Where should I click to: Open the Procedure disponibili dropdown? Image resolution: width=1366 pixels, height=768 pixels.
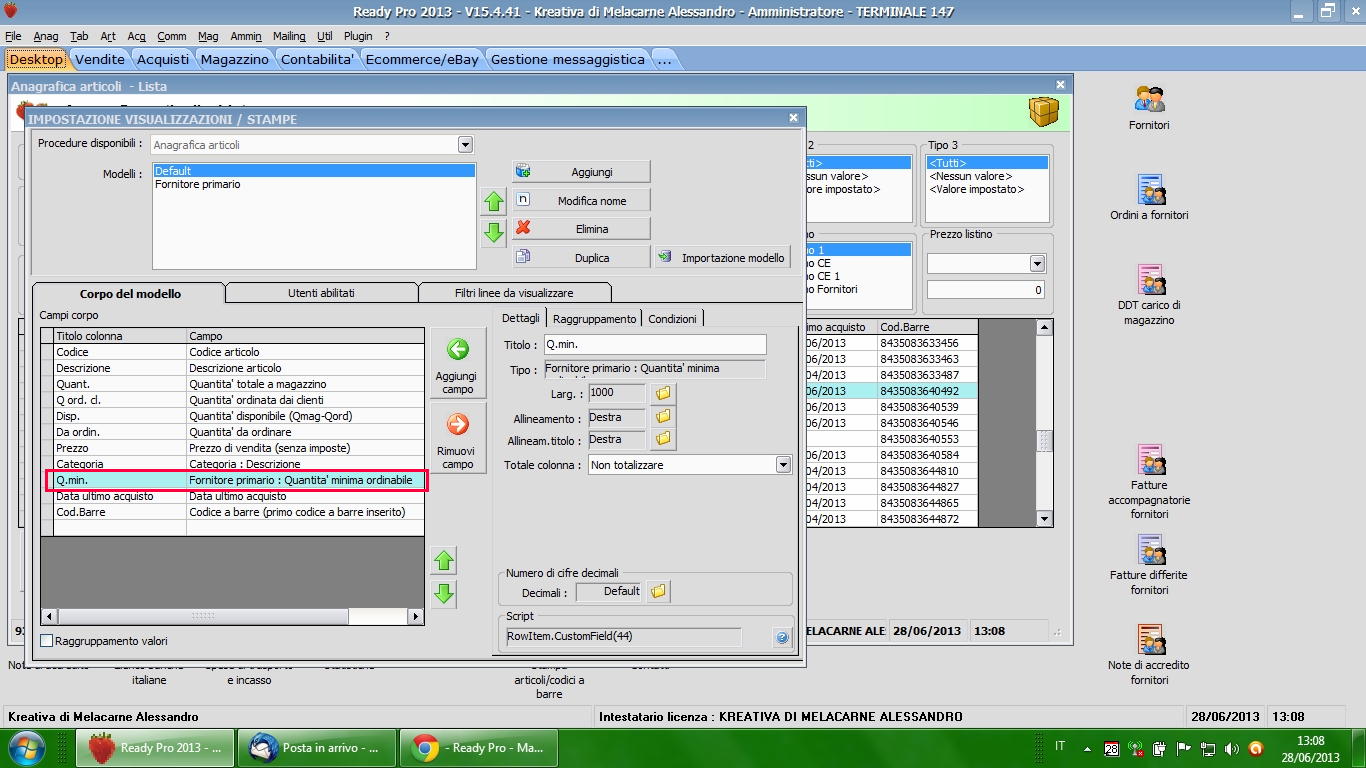pyautogui.click(x=465, y=145)
